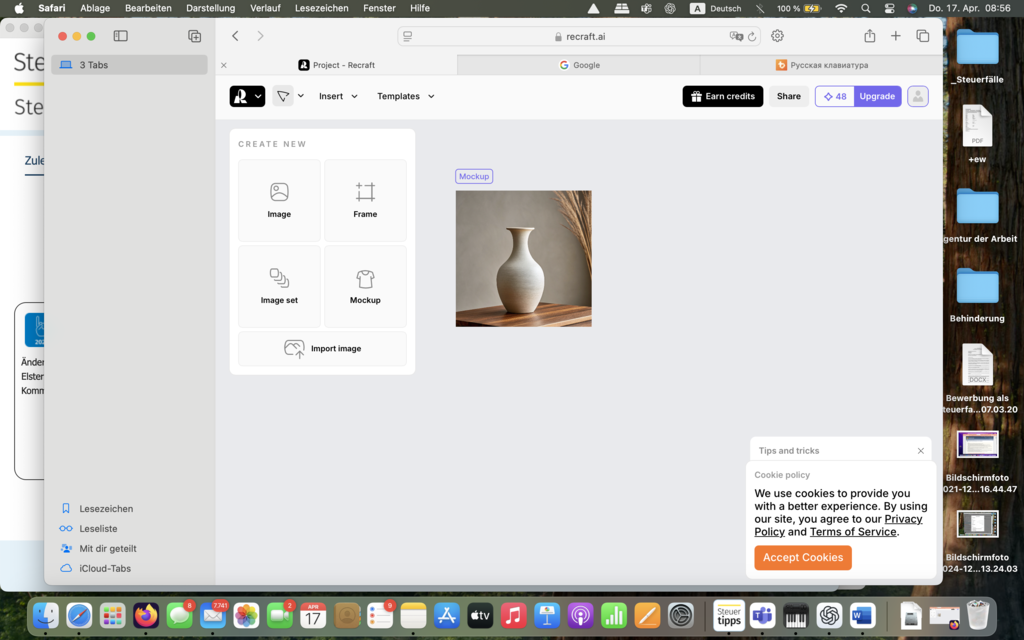This screenshot has height=640, width=1024.
Task: Open Spotlight search in the menu bar
Action: [865, 8]
